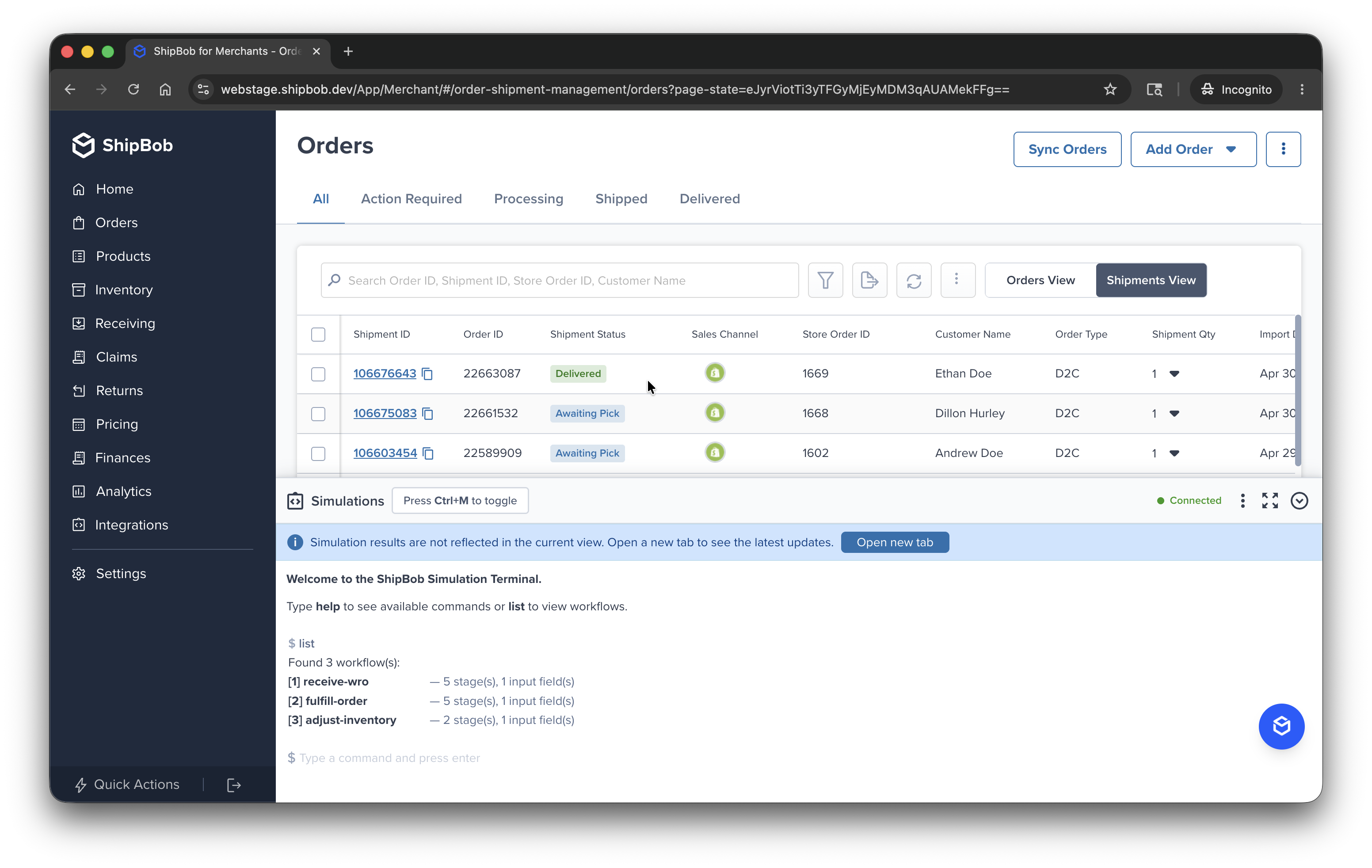Open Settings from the sidebar
The width and height of the screenshot is (1372, 868).
(109, 574)
